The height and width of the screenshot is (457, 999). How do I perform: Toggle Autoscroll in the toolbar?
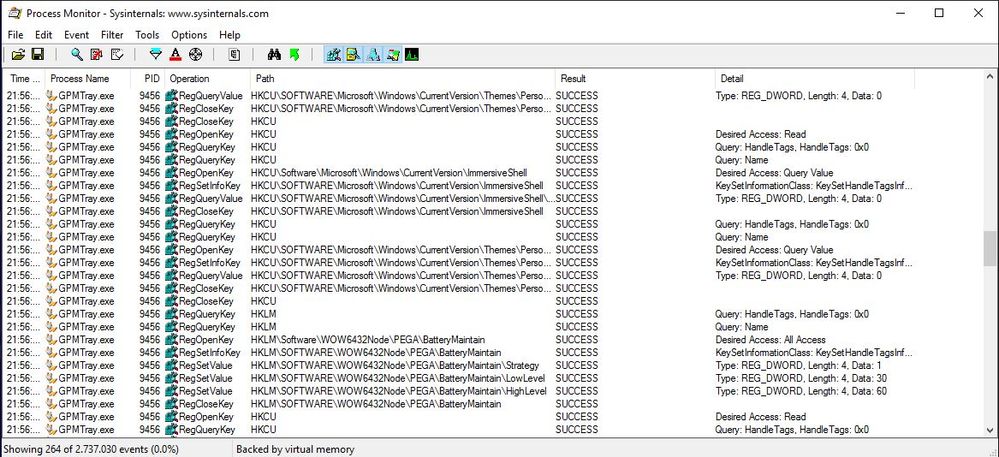coord(97,54)
